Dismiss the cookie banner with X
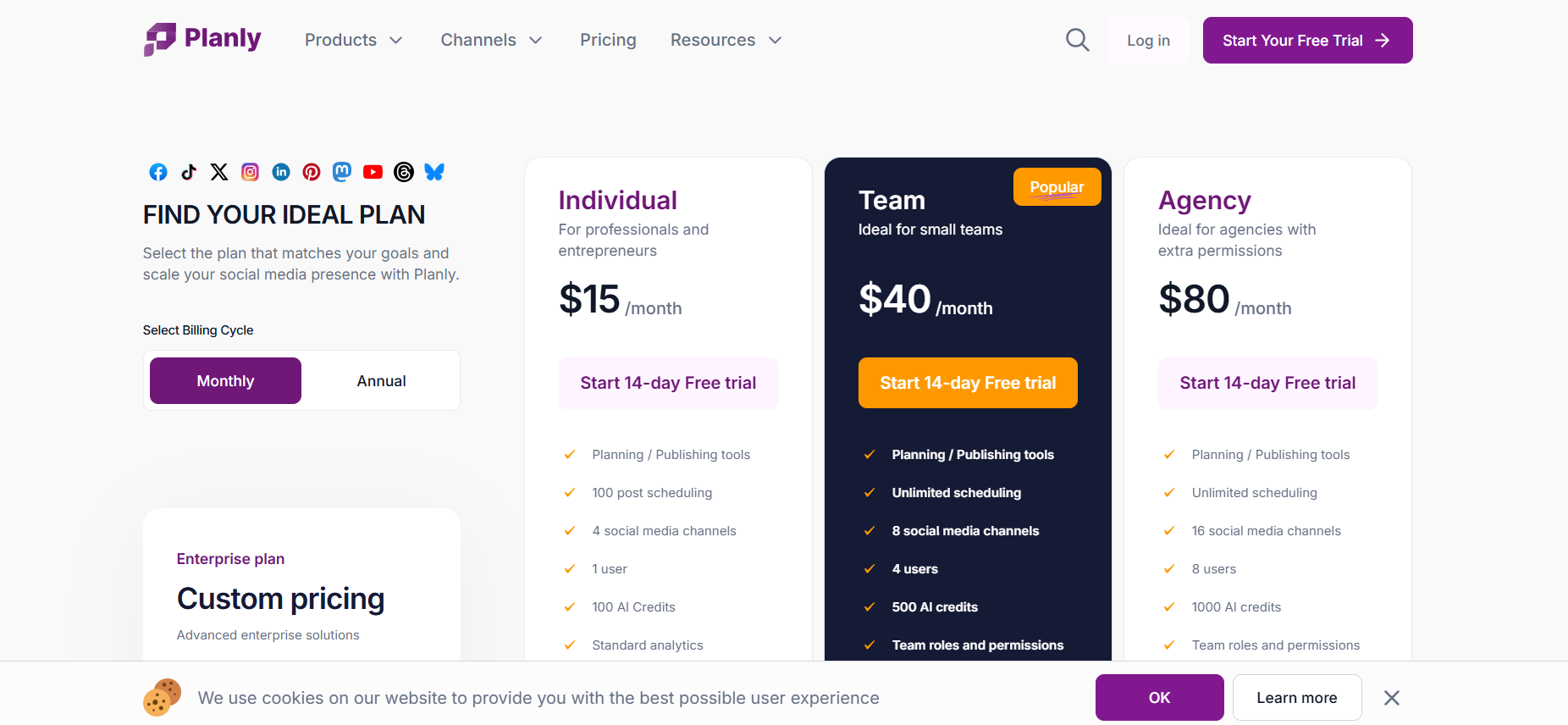 click(x=1392, y=698)
